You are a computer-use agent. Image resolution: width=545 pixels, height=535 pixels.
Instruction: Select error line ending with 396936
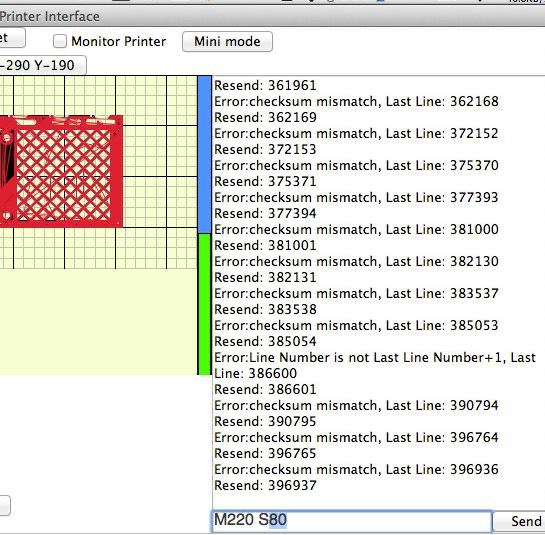[356, 469]
